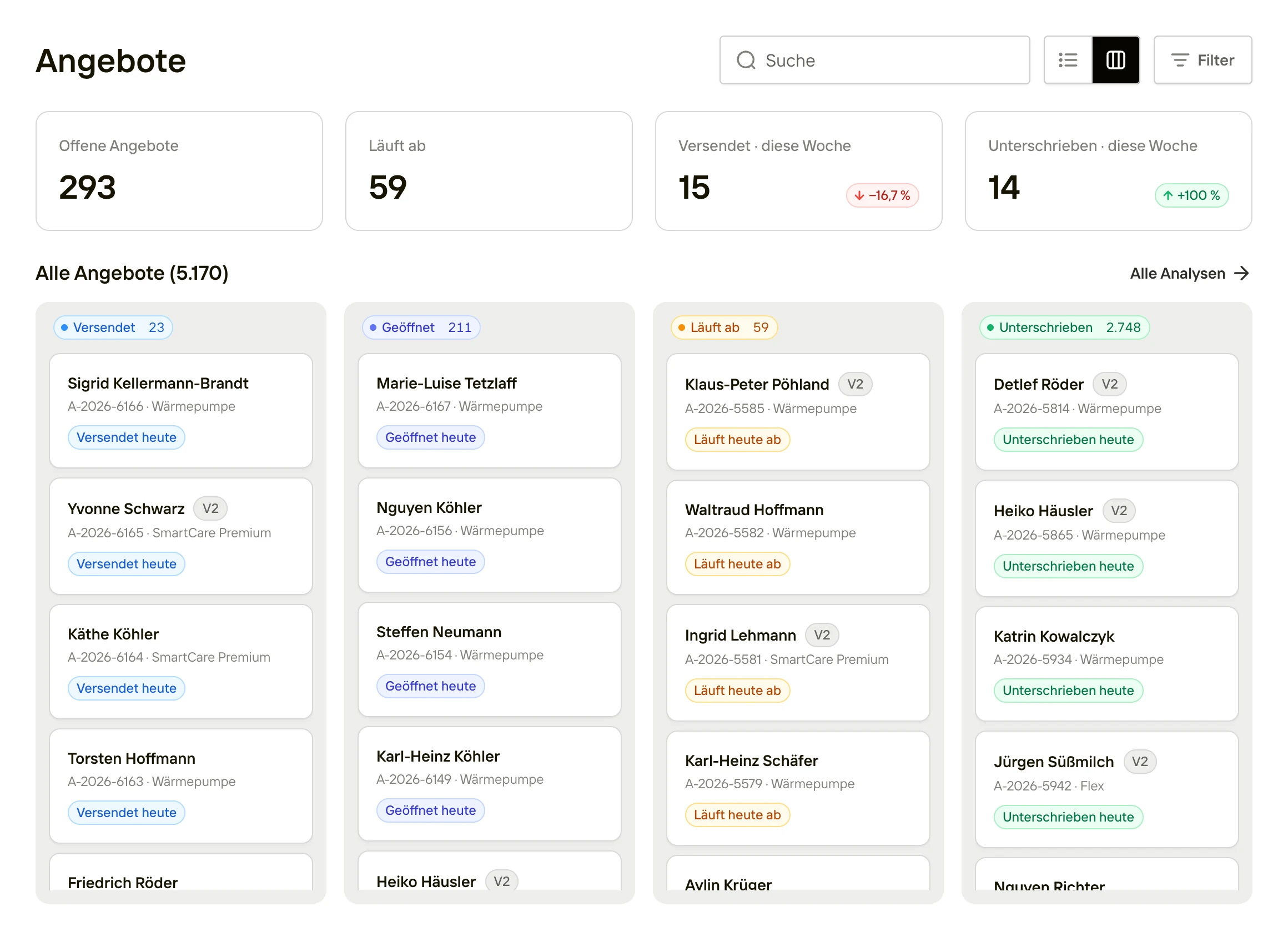
Task: Select the Unterschrieben 2.748 column header
Action: [x=1064, y=328]
